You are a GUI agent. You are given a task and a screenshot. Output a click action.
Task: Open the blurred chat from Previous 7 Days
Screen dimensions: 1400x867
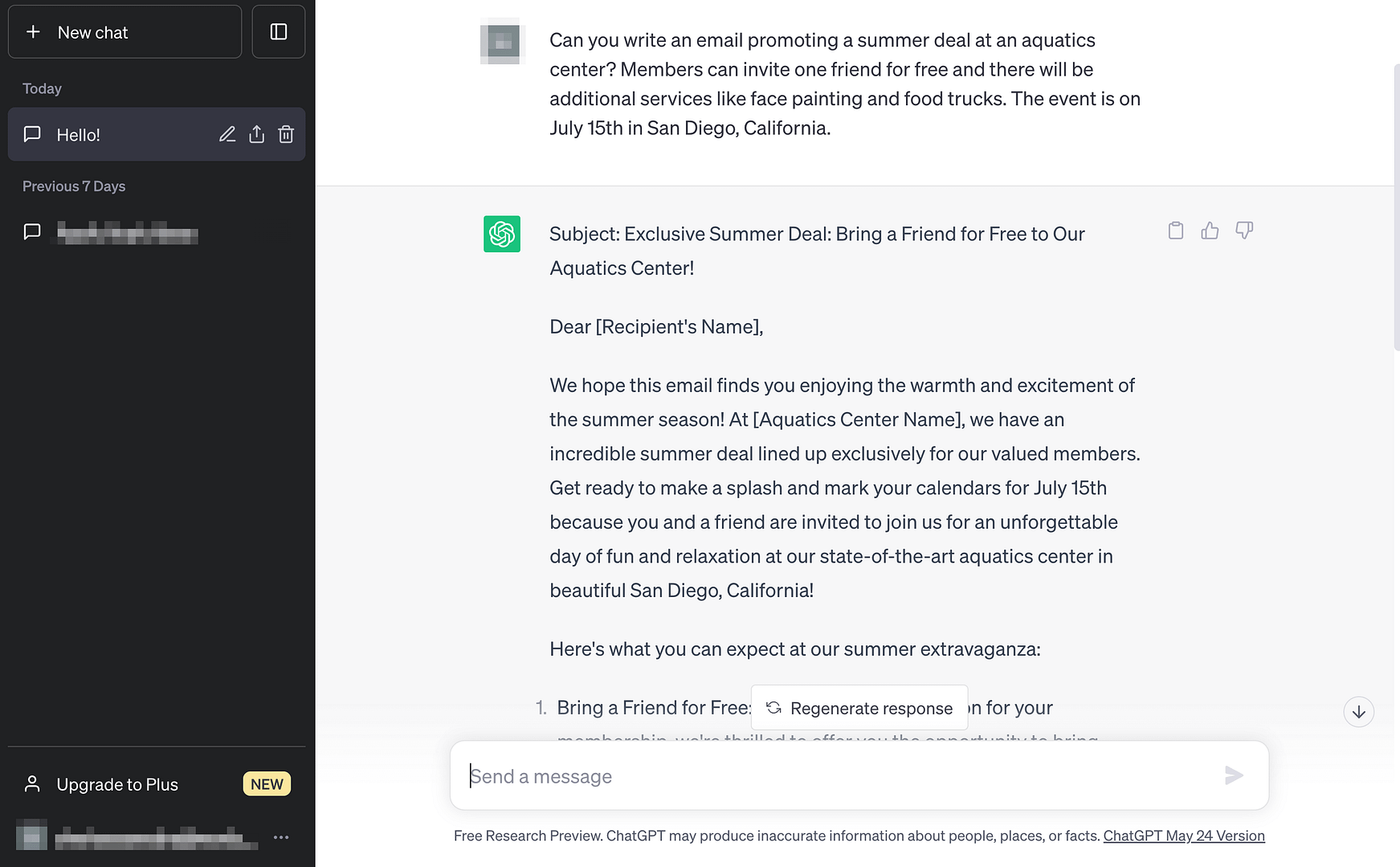tap(127, 233)
